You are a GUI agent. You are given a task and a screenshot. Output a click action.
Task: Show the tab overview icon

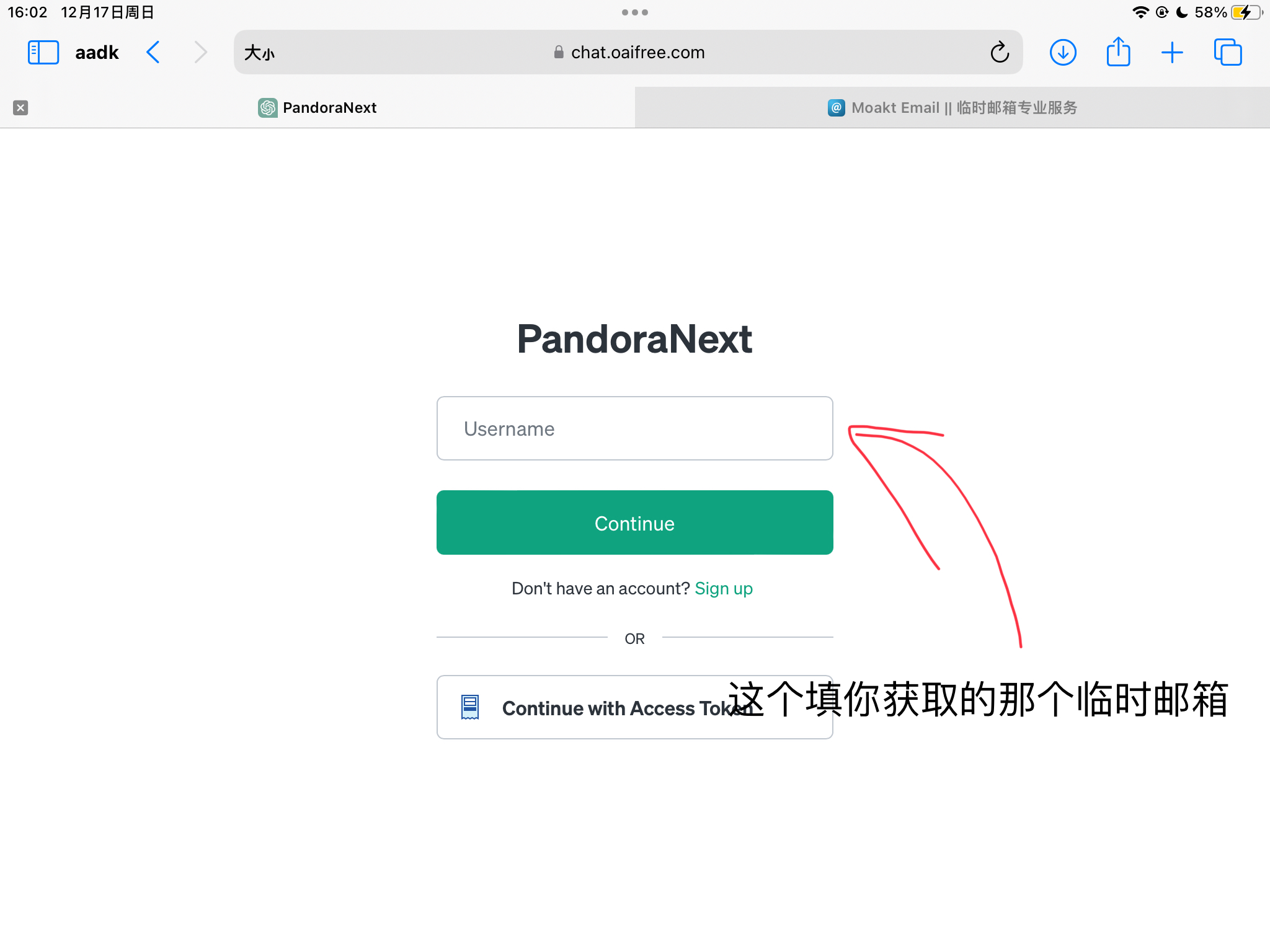[x=1228, y=53]
